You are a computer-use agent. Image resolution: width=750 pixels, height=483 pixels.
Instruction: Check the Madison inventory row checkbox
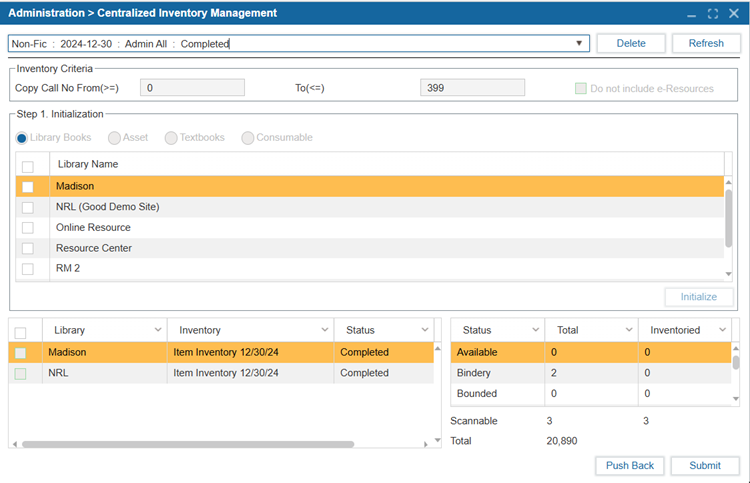[20, 353]
